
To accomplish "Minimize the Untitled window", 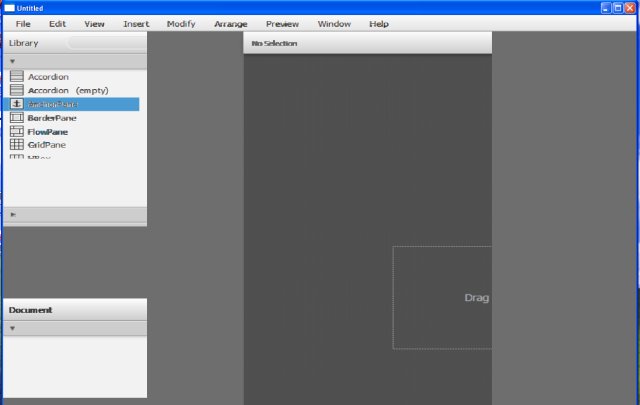I will click(606, 8).
